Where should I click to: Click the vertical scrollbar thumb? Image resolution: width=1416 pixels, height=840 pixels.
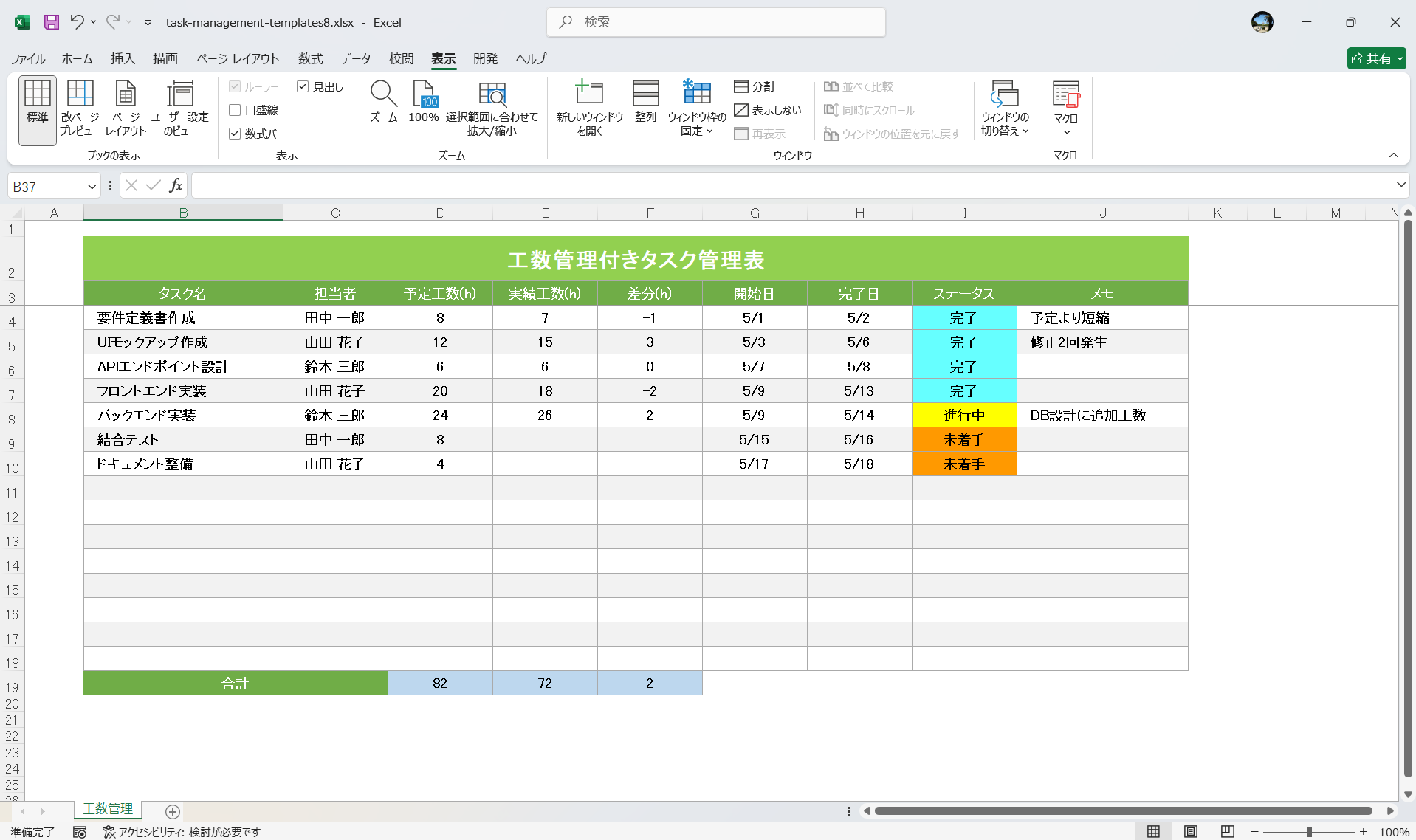pyautogui.click(x=1408, y=498)
